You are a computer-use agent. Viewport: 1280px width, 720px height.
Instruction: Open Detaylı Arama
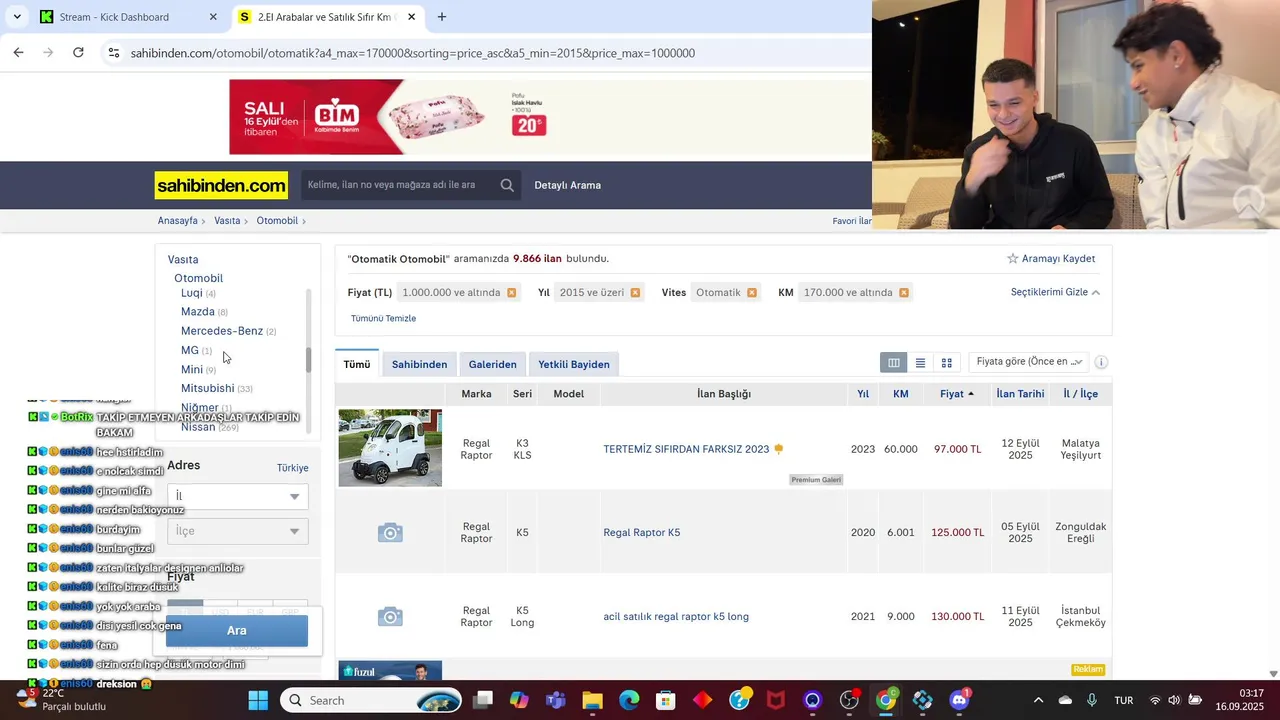pos(567,185)
